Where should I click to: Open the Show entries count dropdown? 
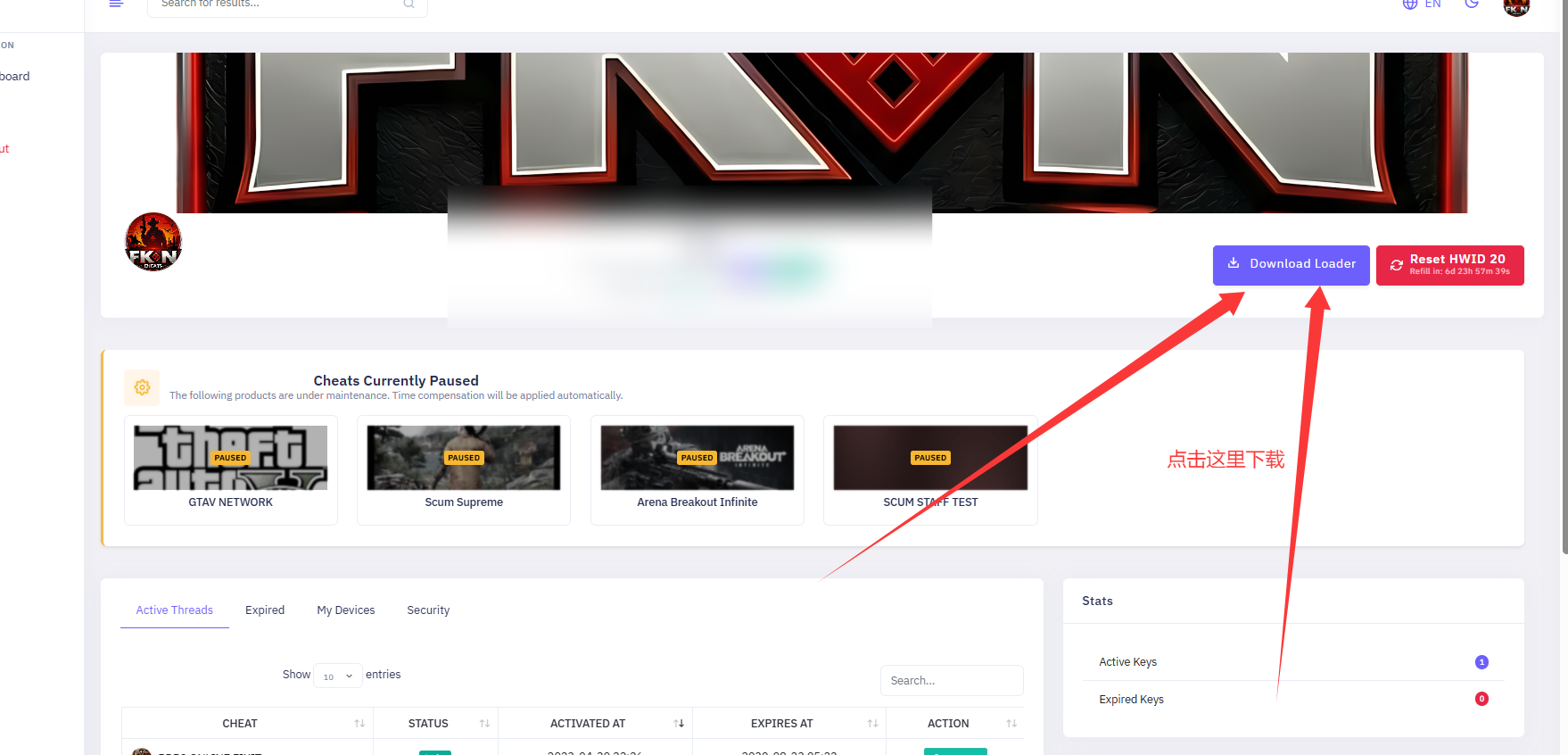tap(338, 676)
